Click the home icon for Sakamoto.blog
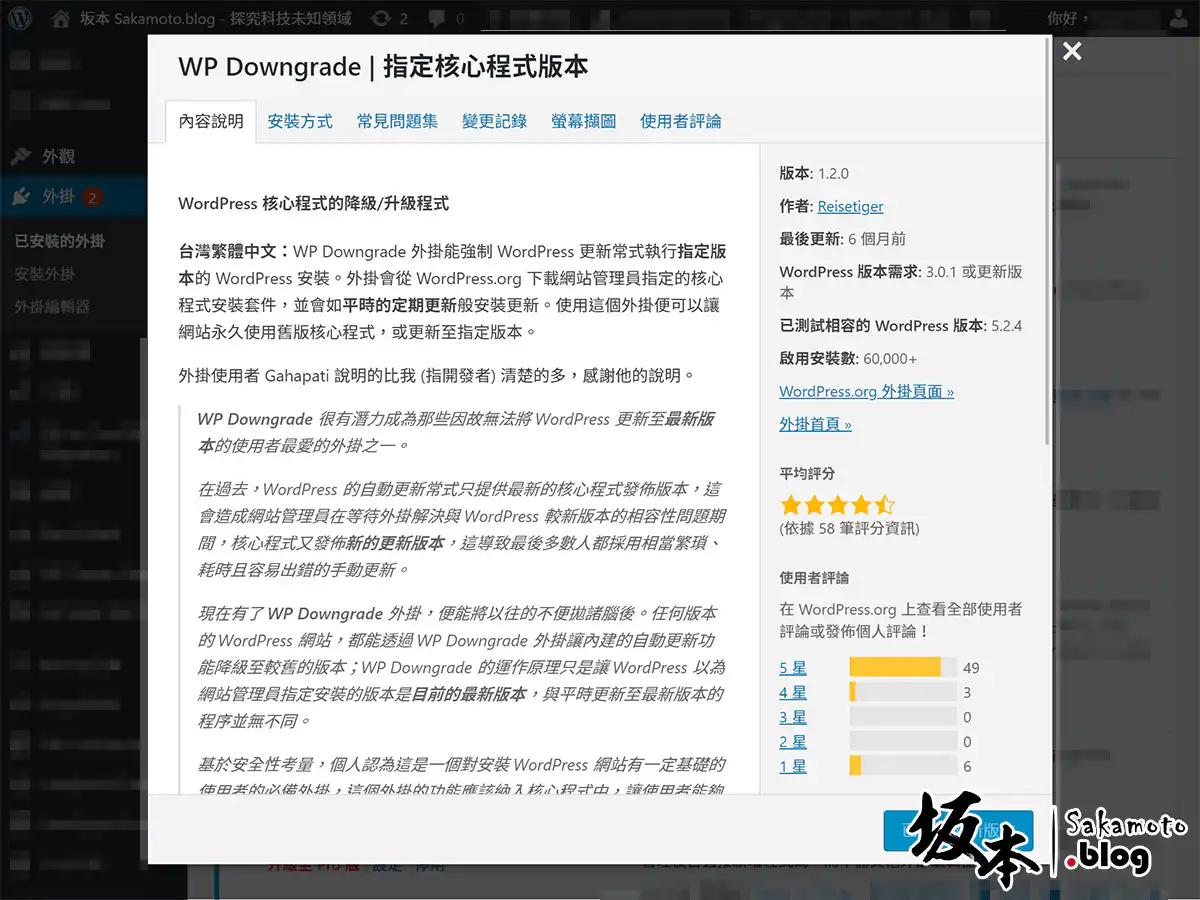 point(62,18)
